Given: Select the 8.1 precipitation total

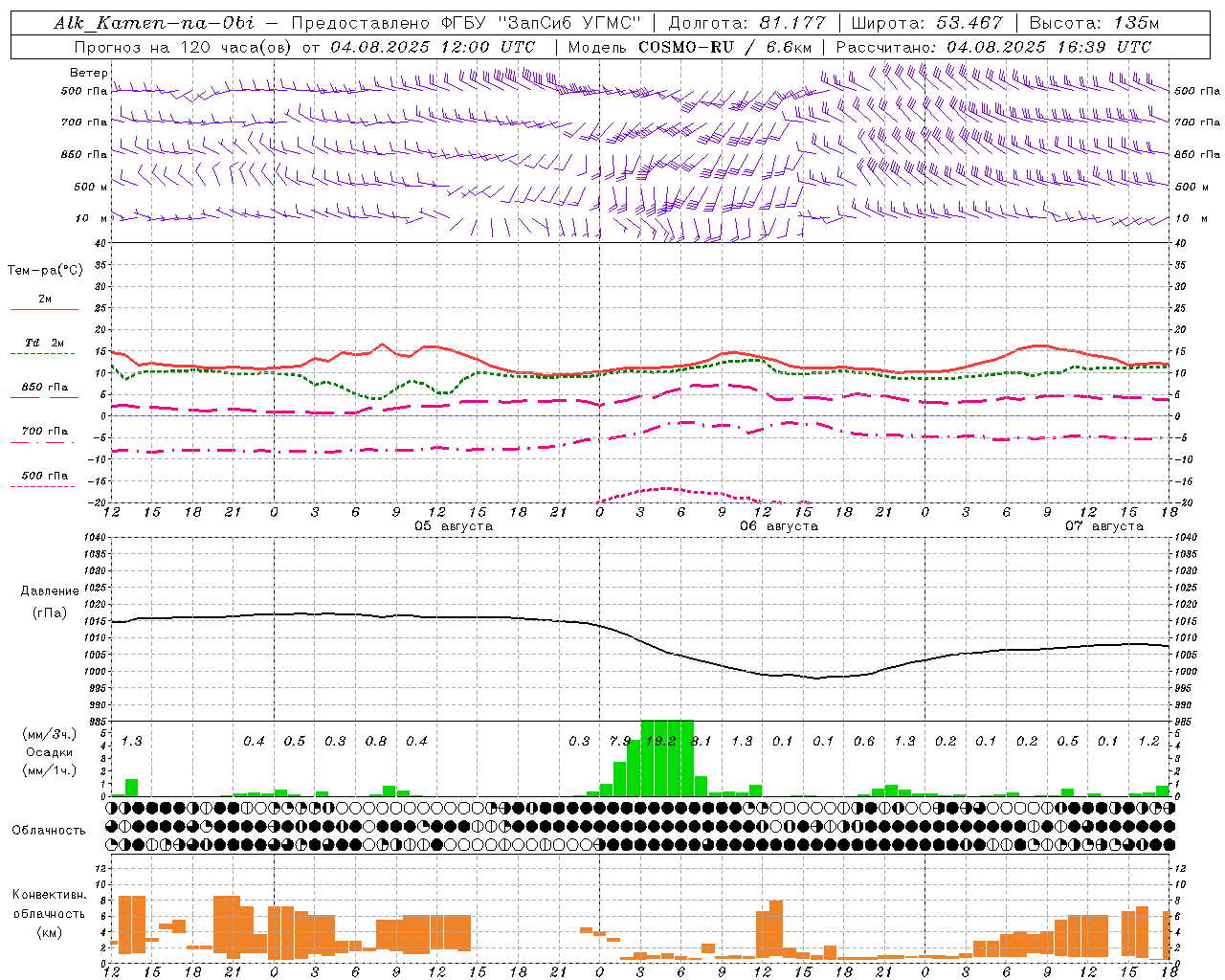Looking at the screenshot, I should tap(702, 741).
